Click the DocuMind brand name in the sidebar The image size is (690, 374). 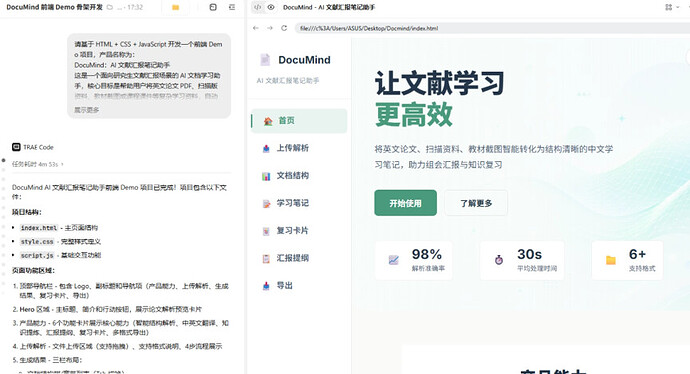pyautogui.click(x=304, y=60)
